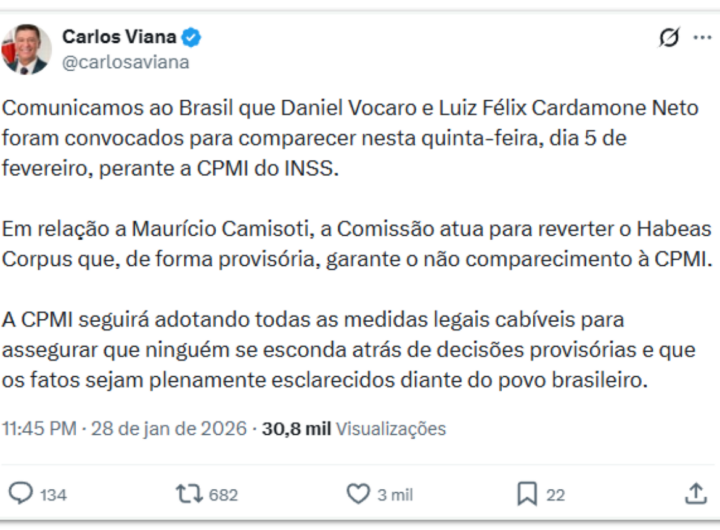Viewport: 720px width, 530px height.
Task: Open the @carlosaviana handle link
Action: [126, 62]
